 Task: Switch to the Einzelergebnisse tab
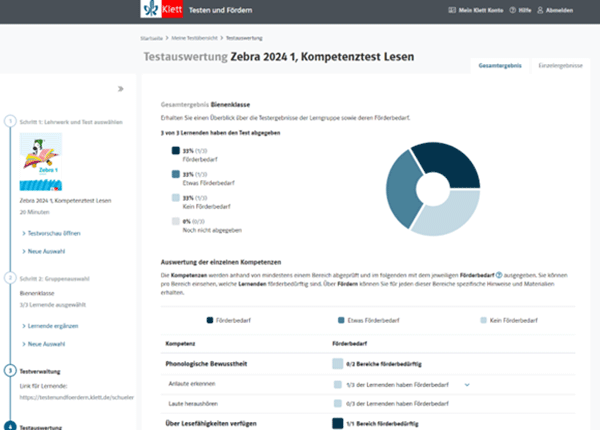pyautogui.click(x=560, y=66)
